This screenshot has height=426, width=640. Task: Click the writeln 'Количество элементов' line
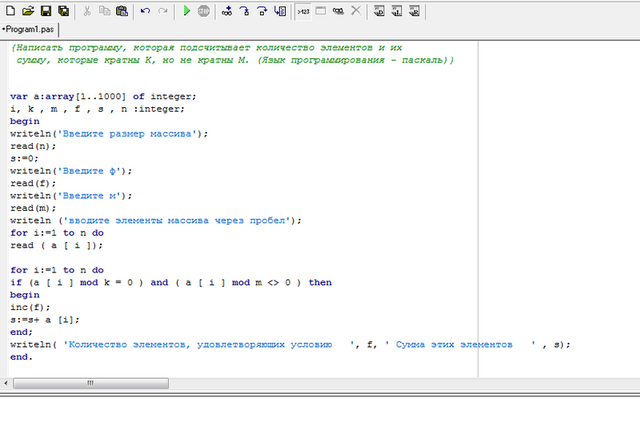point(290,344)
